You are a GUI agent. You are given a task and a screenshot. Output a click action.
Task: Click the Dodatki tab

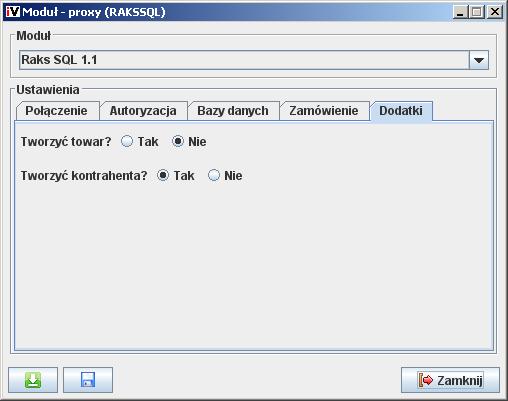(x=401, y=111)
